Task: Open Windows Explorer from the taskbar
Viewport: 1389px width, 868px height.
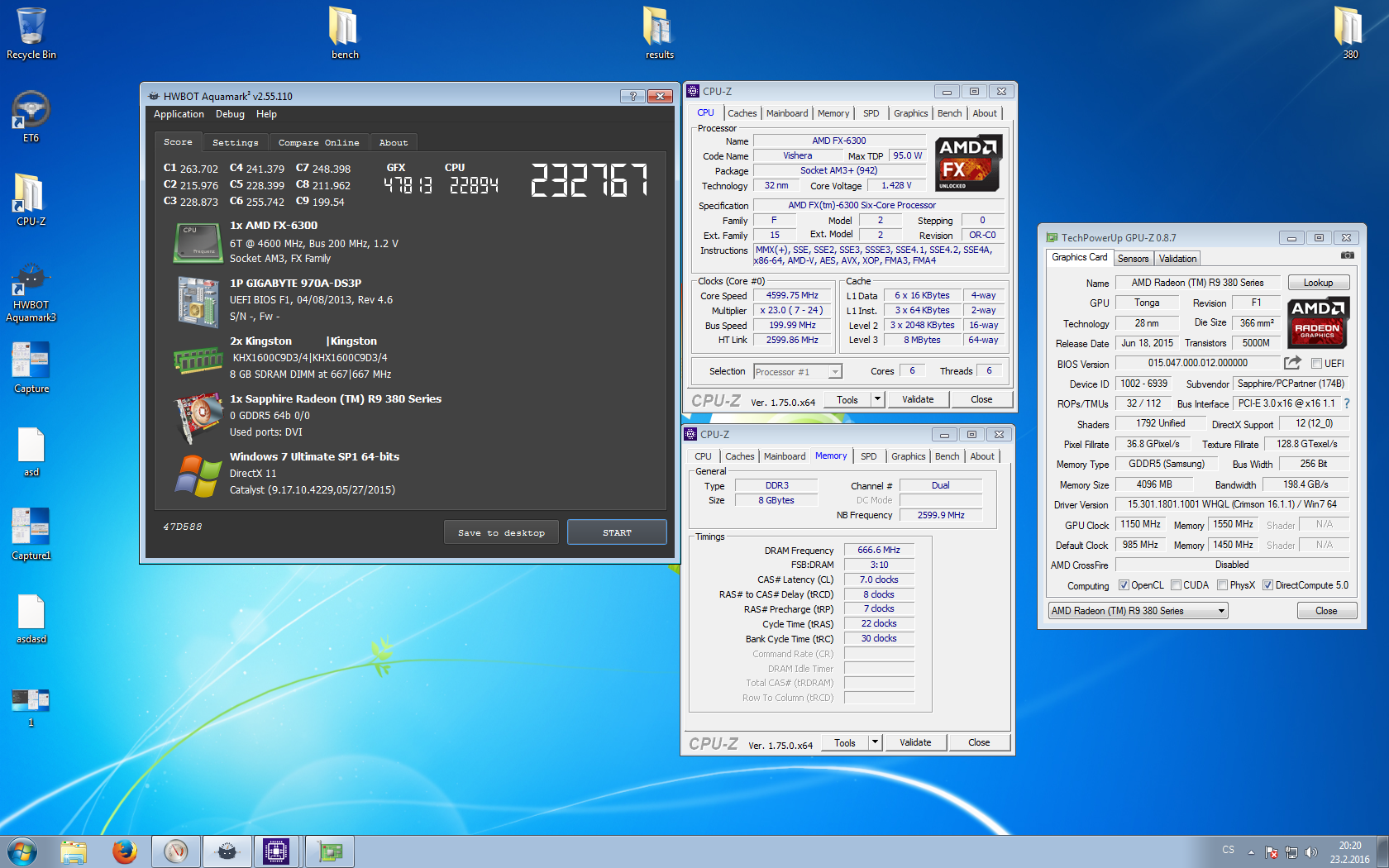Action: click(74, 851)
